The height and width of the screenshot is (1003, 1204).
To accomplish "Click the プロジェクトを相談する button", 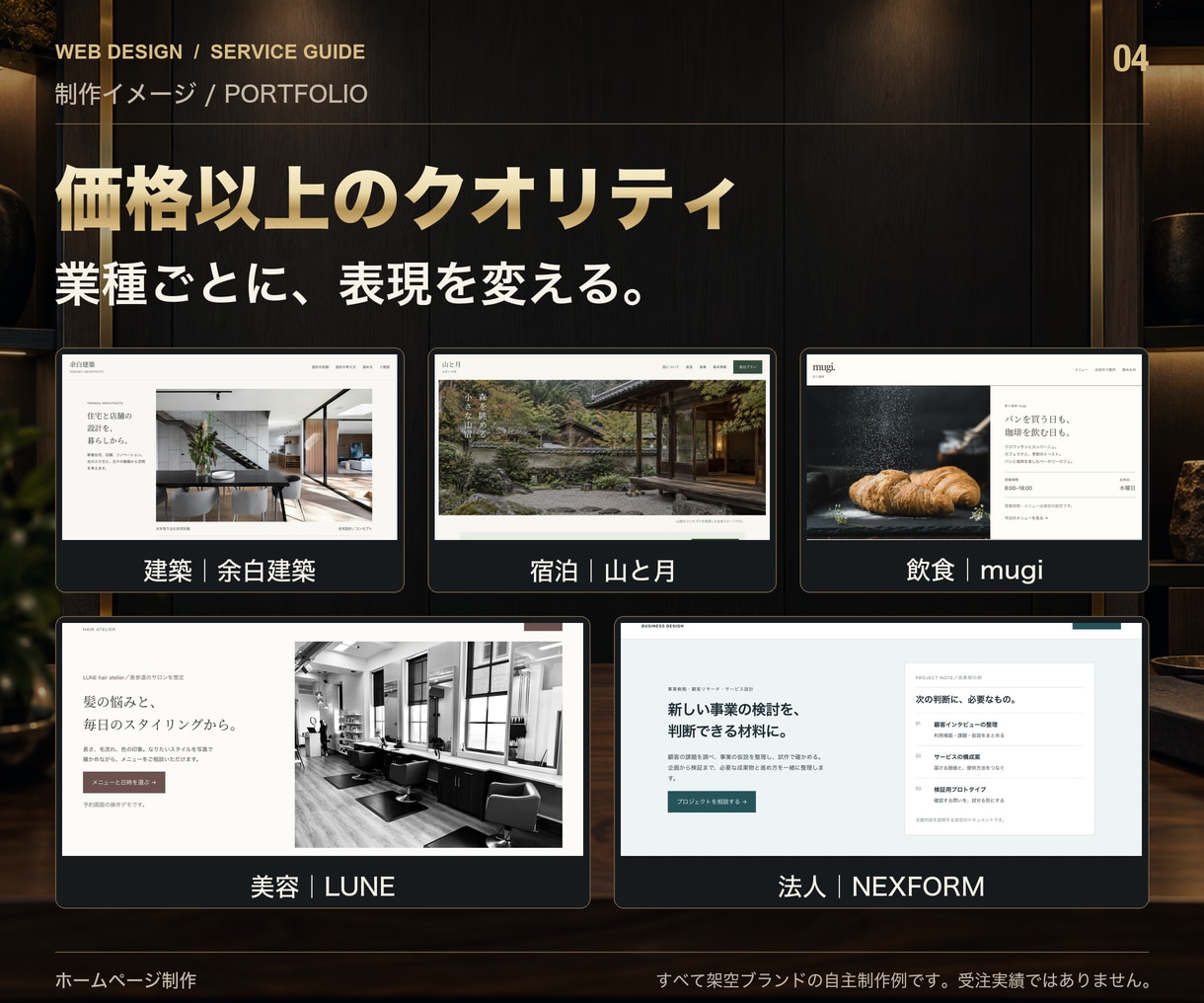I will (712, 802).
